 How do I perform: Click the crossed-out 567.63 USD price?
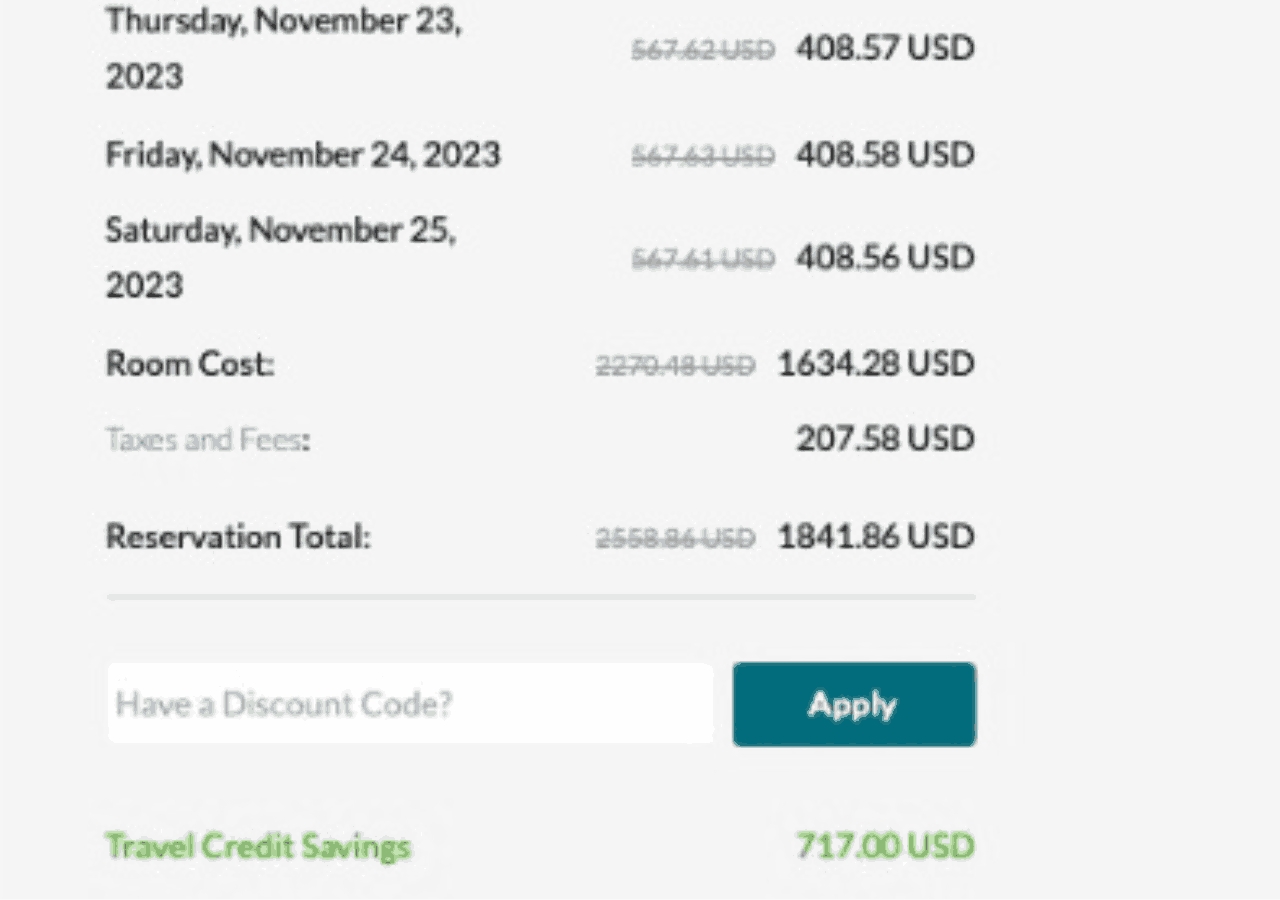coord(702,156)
